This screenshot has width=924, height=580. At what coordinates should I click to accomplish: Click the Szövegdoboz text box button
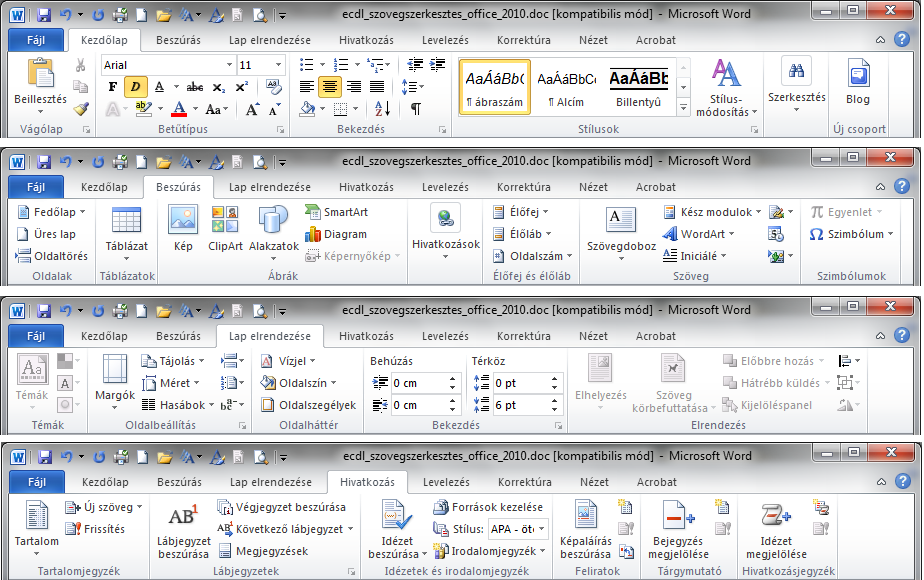621,234
